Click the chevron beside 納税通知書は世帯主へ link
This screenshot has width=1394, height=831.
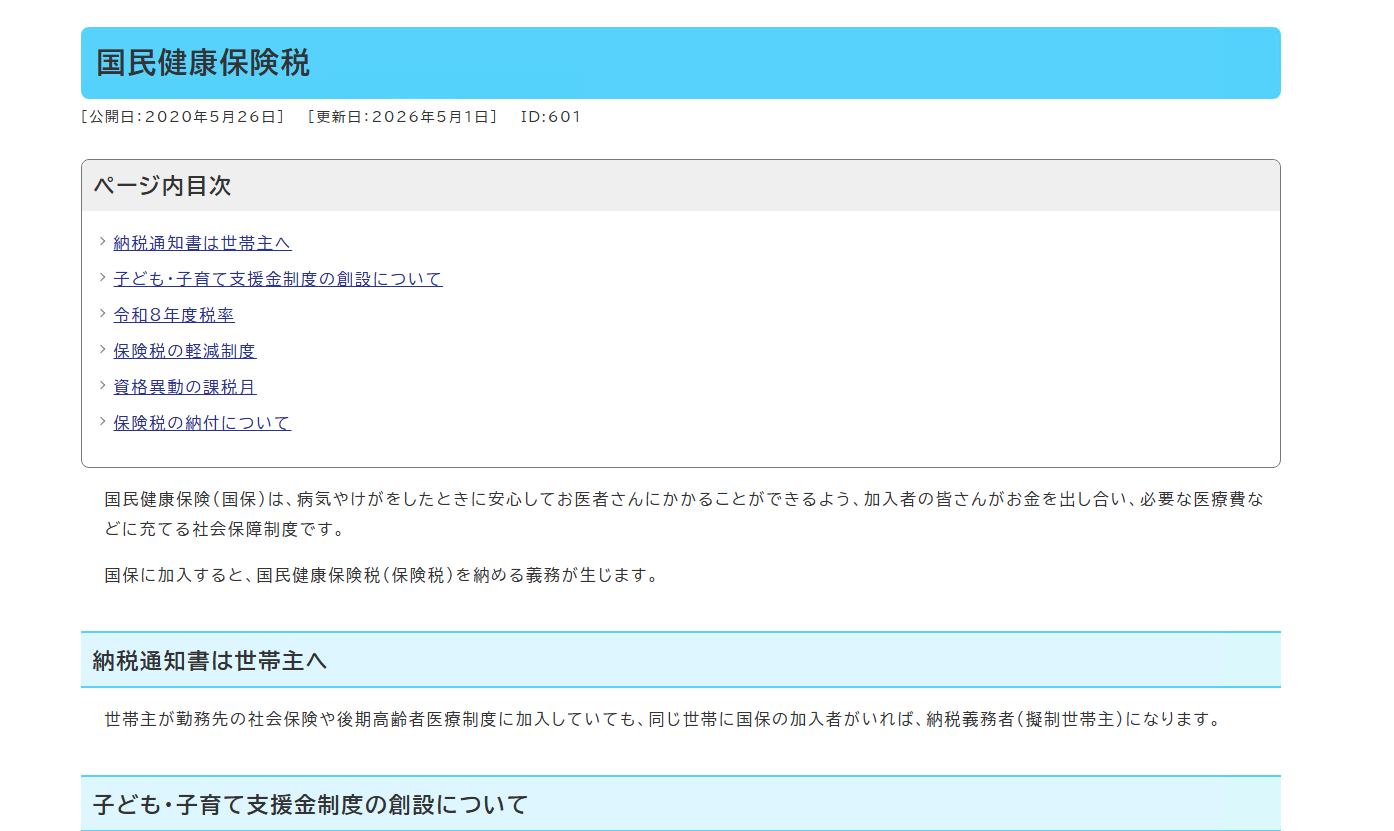(x=102, y=241)
